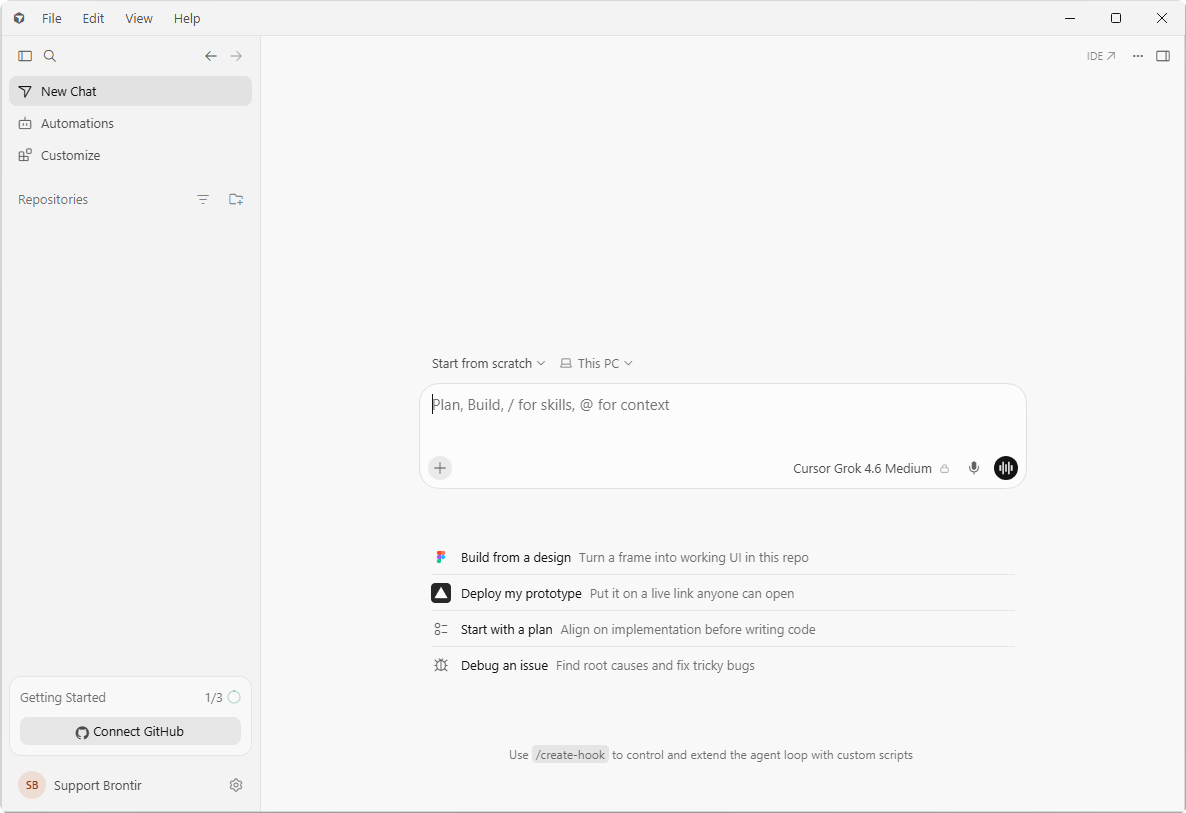This screenshot has height=813, width=1186.
Task: Open the three-dot more options menu
Action: [x=1138, y=56]
